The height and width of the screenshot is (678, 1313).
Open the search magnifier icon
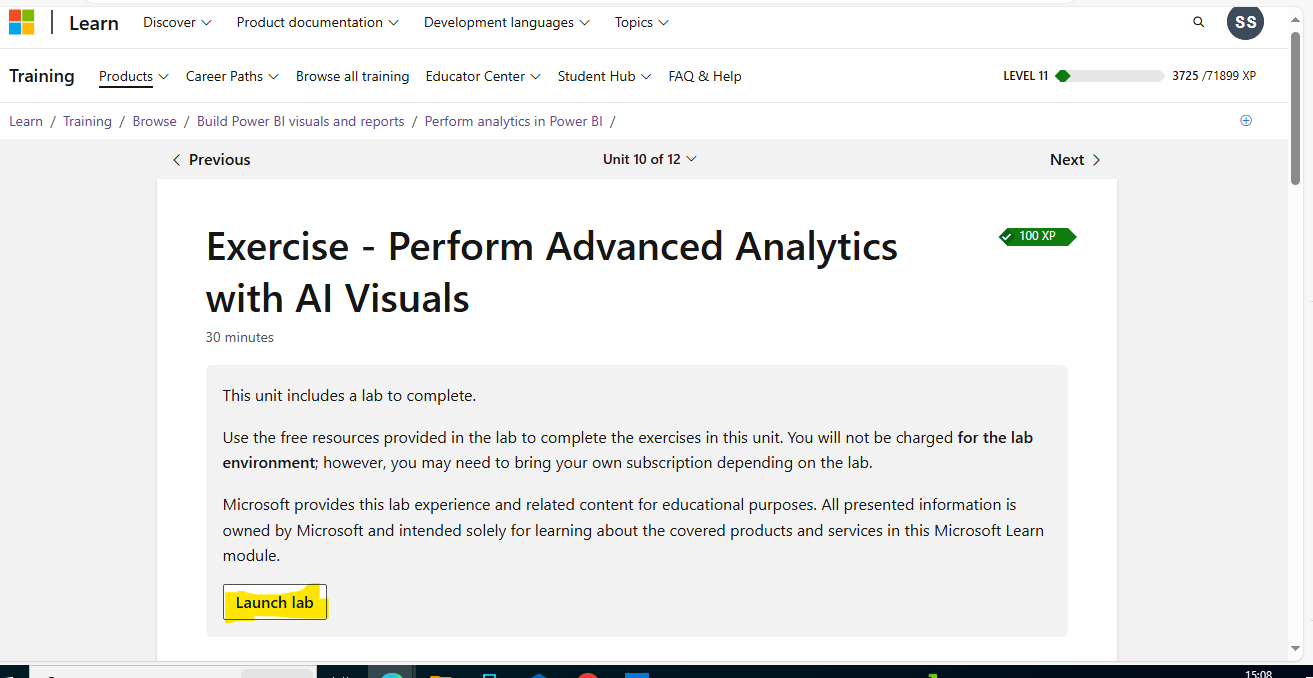pyautogui.click(x=1199, y=22)
